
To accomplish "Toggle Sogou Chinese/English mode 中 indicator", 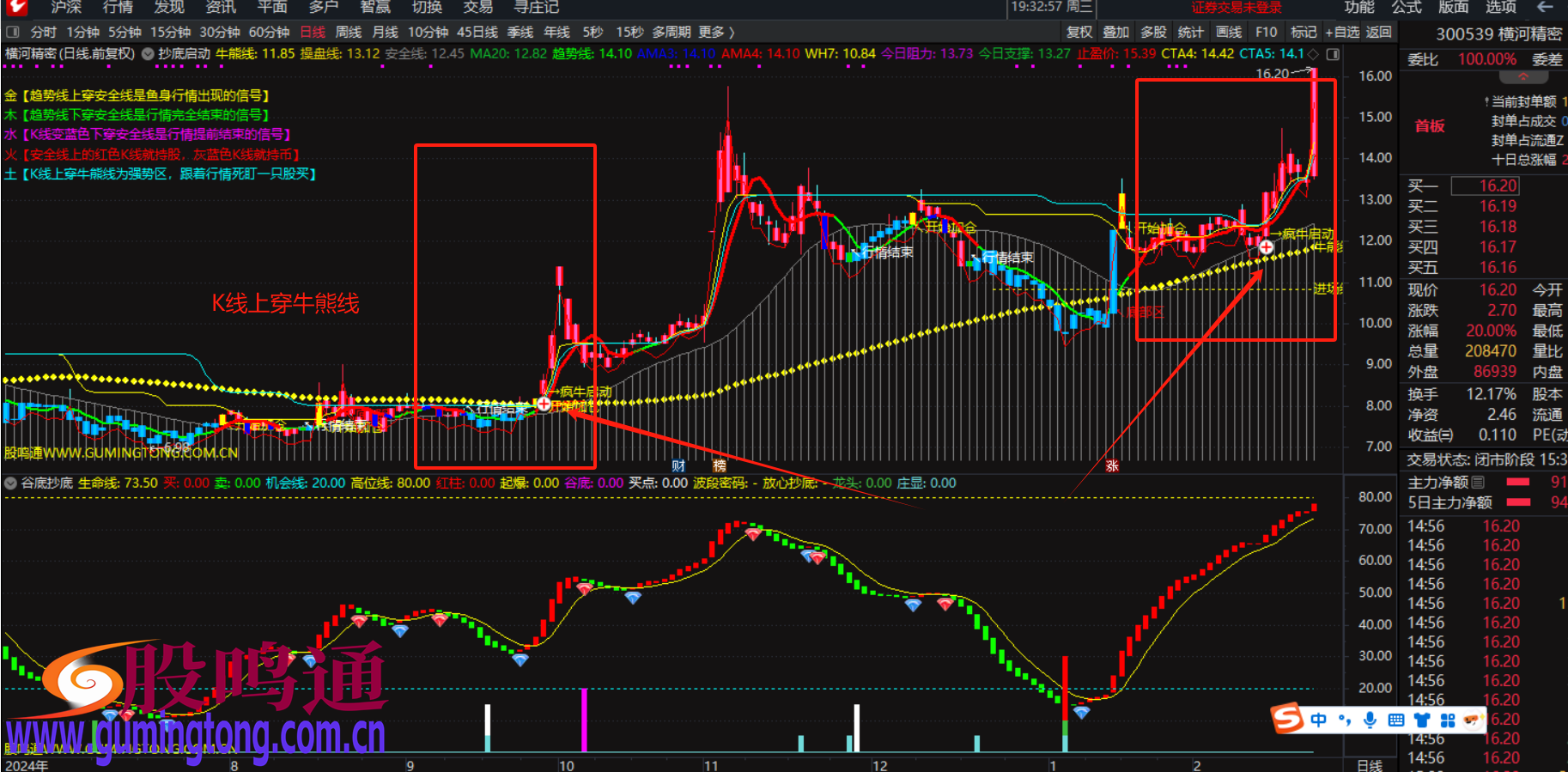I will 1318,720.
